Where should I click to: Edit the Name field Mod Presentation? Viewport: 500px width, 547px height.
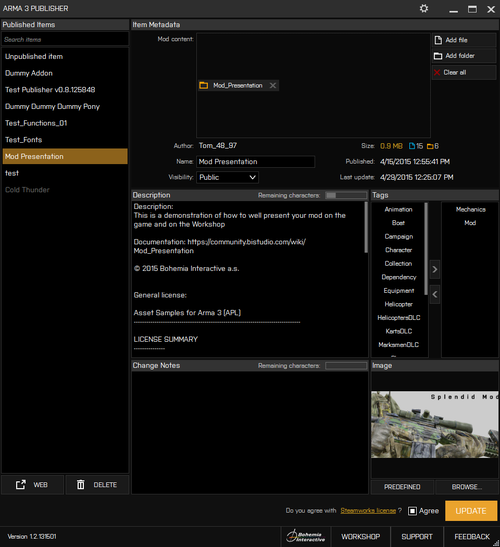[x=256, y=162]
